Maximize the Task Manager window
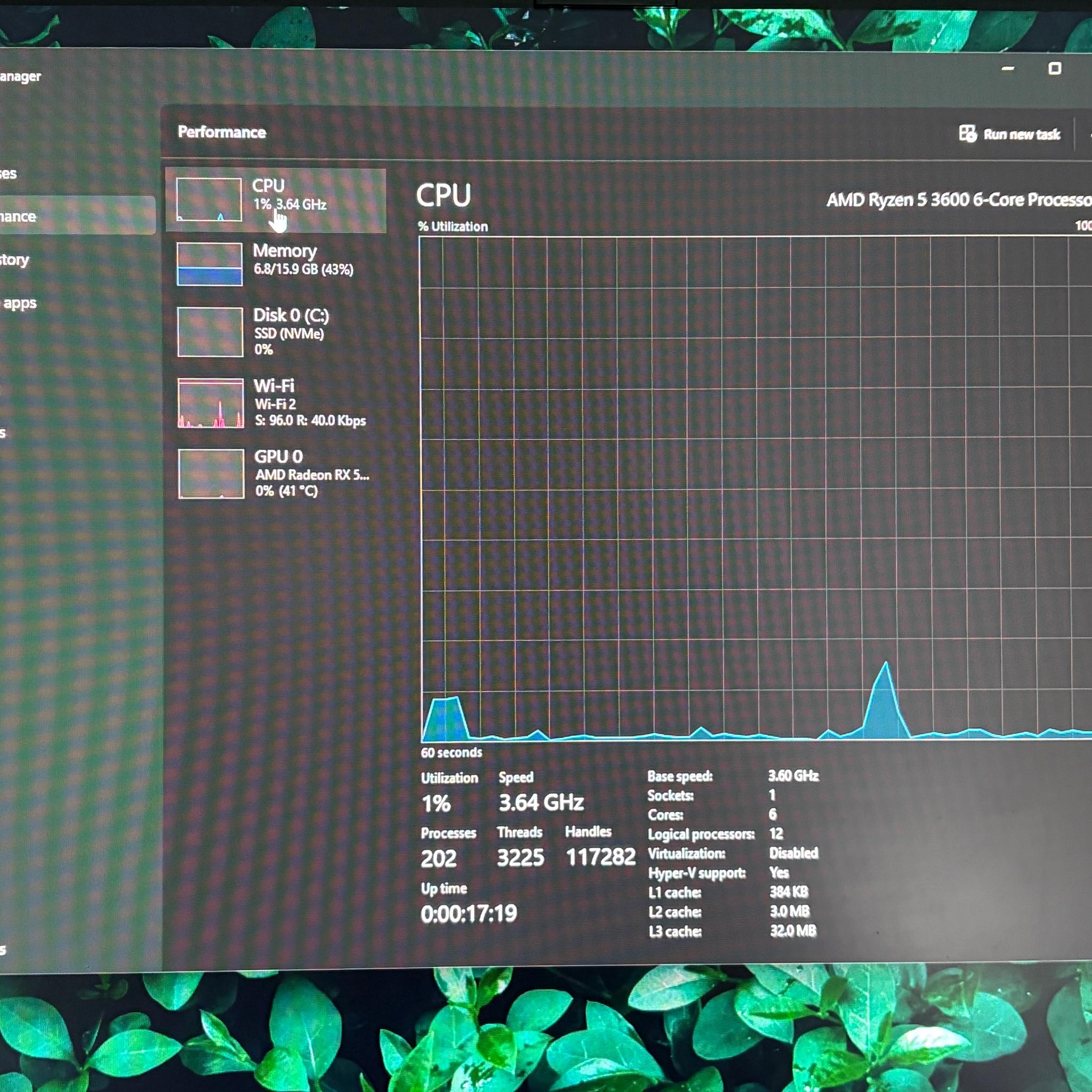This screenshot has width=1092, height=1092. tap(1055, 69)
